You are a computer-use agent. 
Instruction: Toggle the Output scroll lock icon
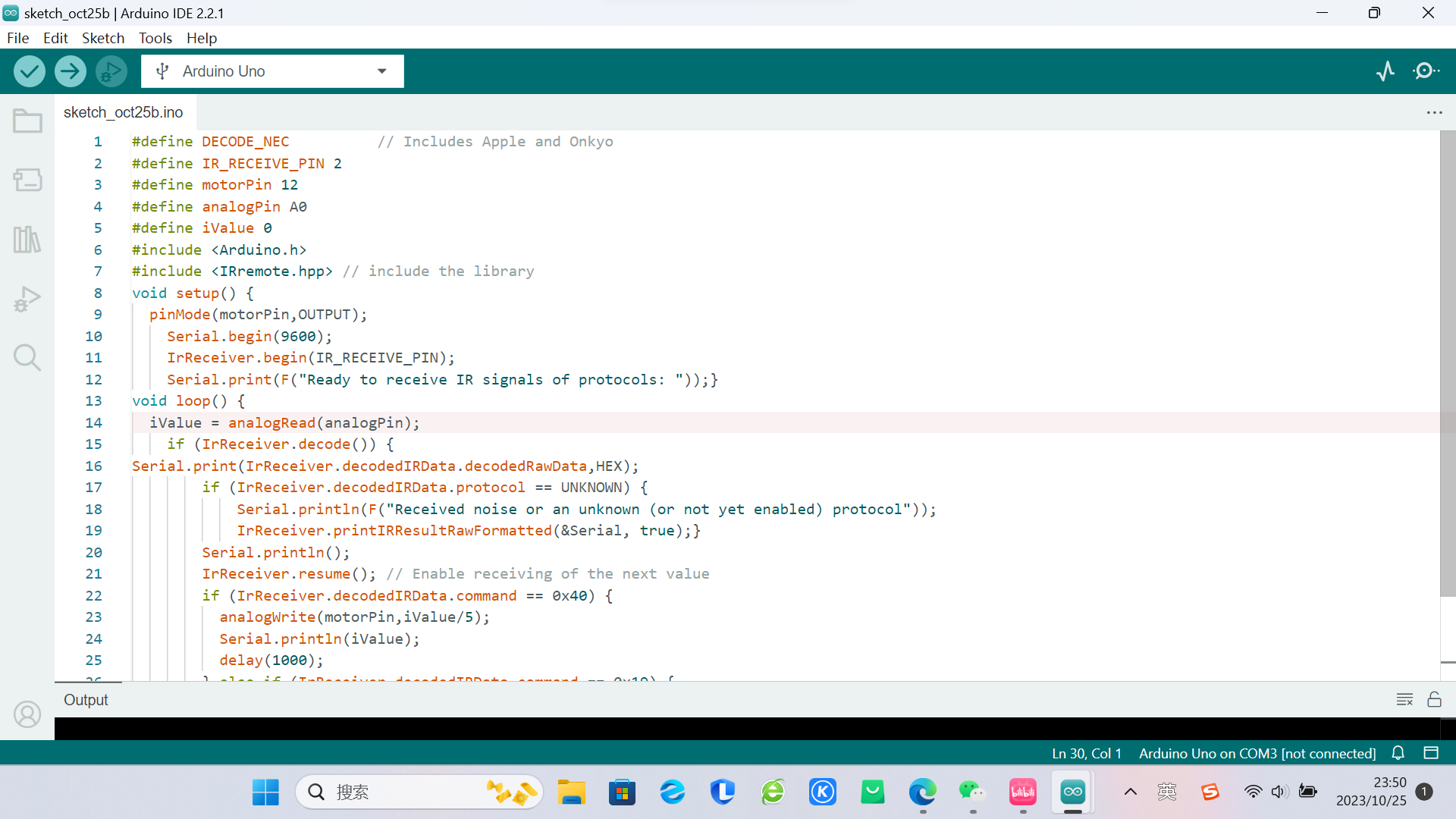coord(1434,699)
